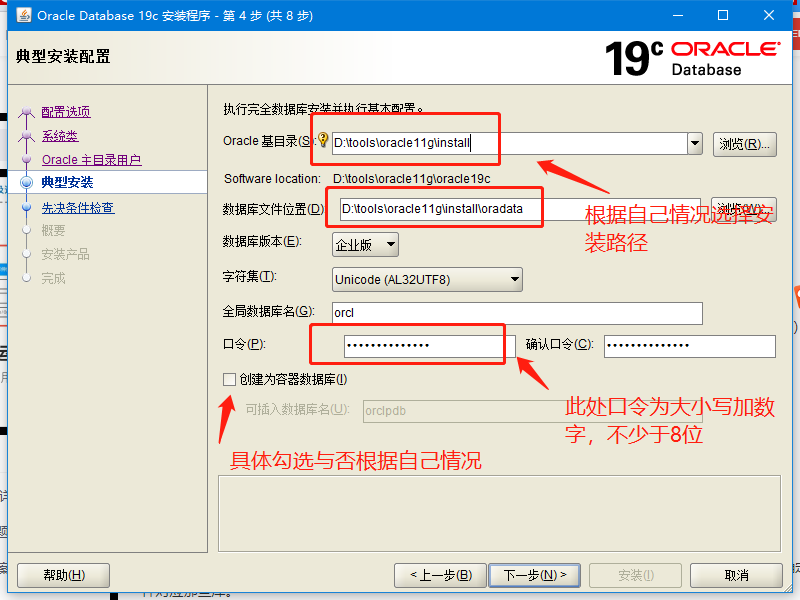The height and width of the screenshot is (600, 800).
Task: Open the 数据库版本 企业版 dropdown
Action: [365, 245]
